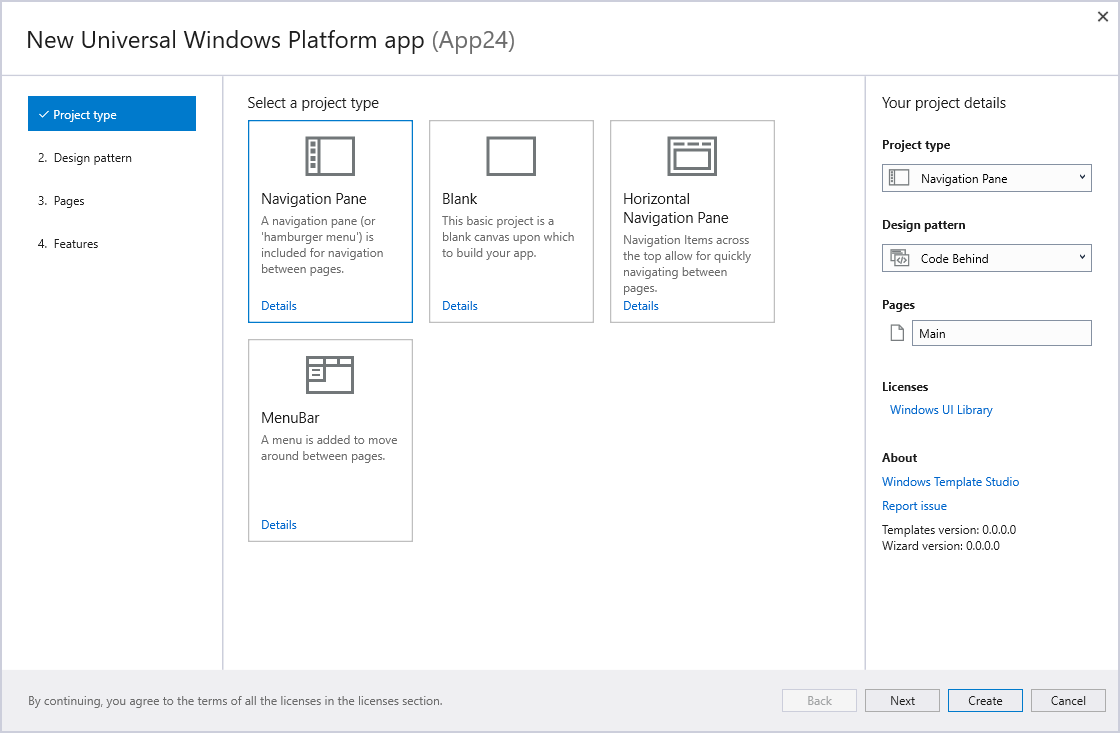
Task: Click the Code Behind icon in Design pattern dropdown
Action: tap(899, 258)
